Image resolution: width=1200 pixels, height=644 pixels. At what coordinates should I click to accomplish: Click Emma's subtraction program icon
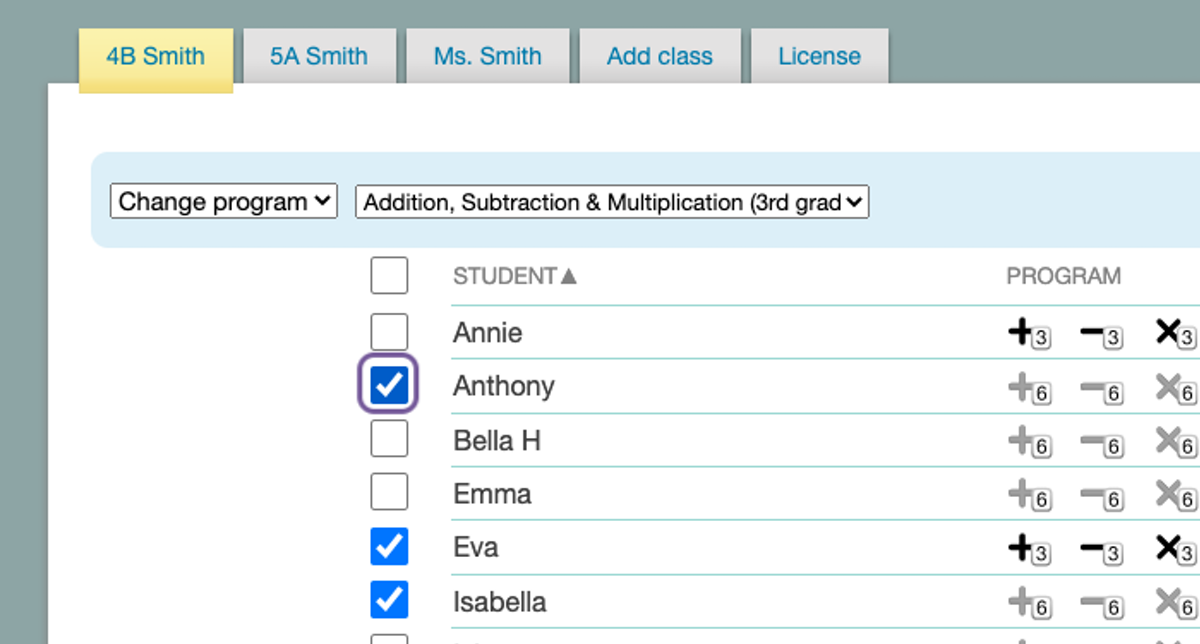(x=1100, y=495)
